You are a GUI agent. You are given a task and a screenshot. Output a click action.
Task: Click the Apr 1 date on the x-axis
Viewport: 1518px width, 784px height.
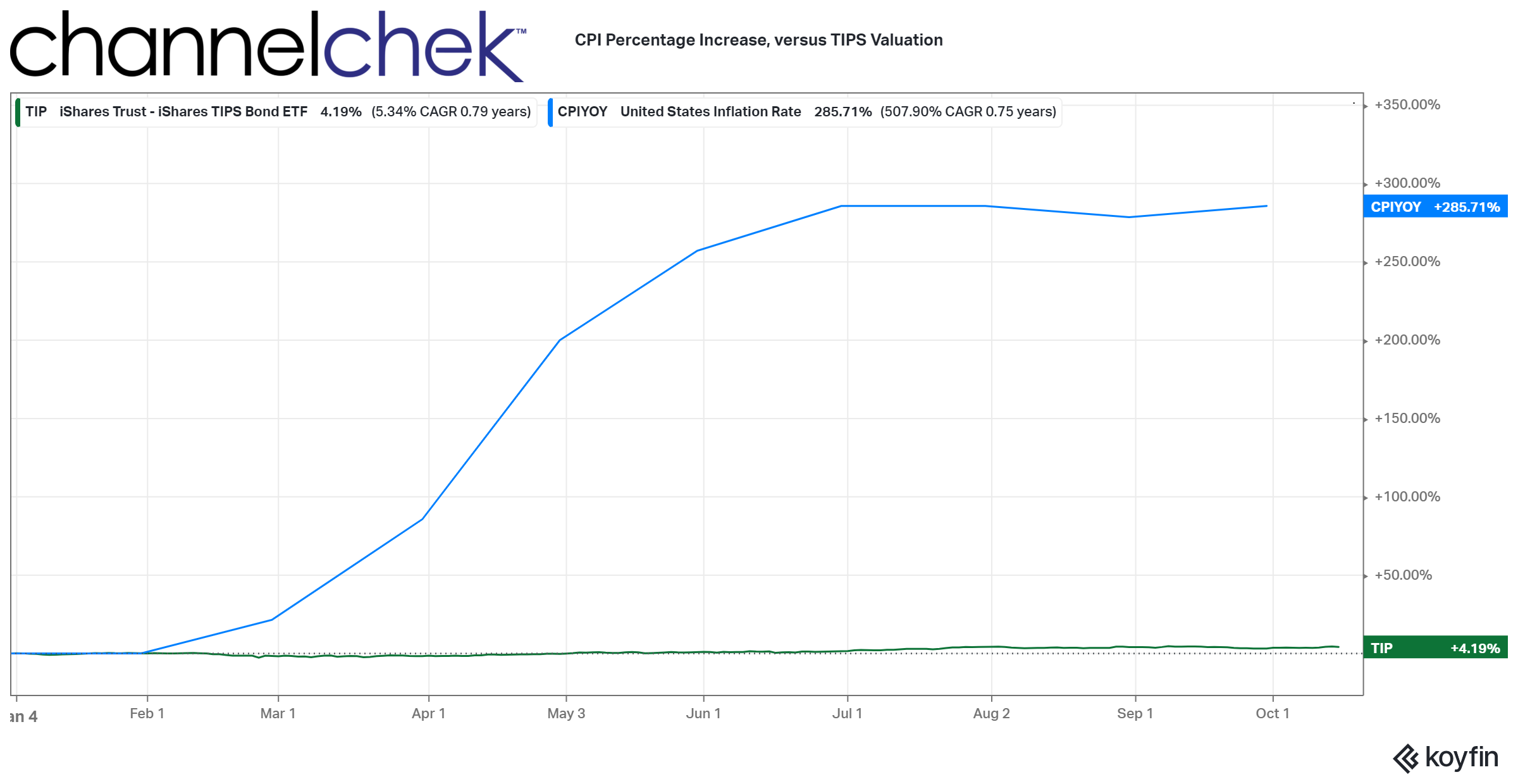click(x=428, y=713)
